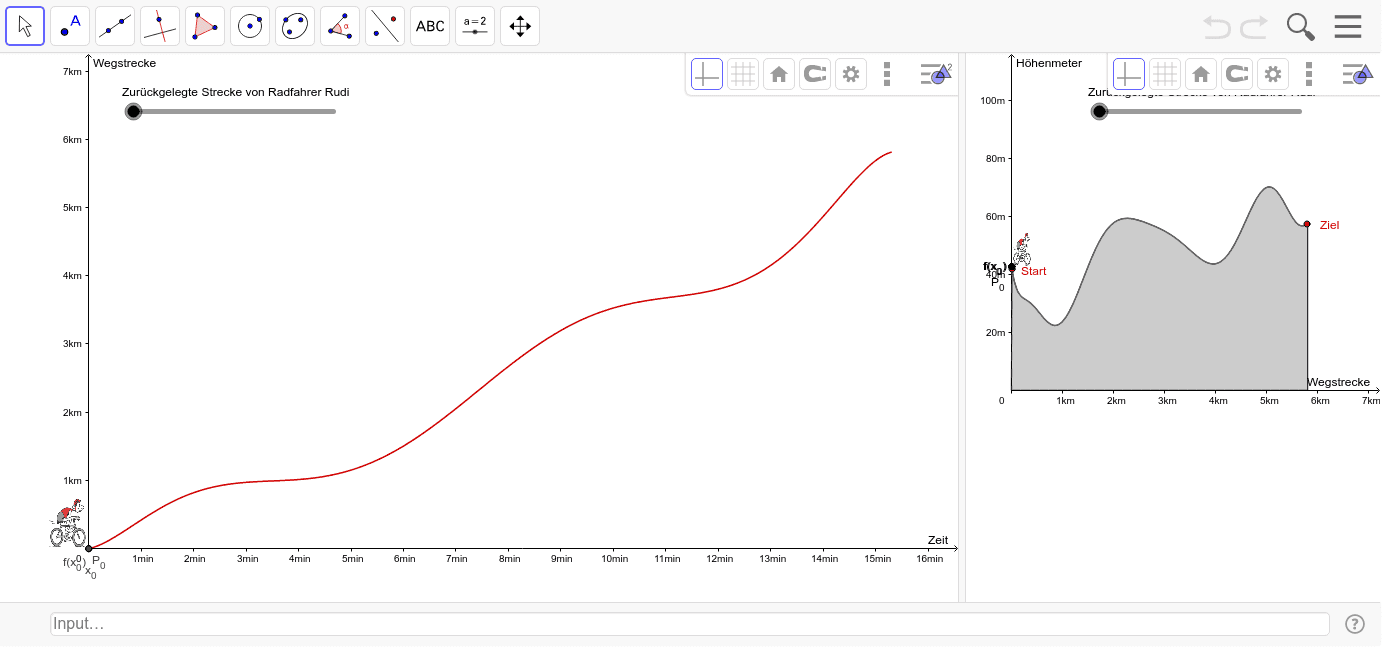
Task: Select the Line through two points tool
Action: 115,26
